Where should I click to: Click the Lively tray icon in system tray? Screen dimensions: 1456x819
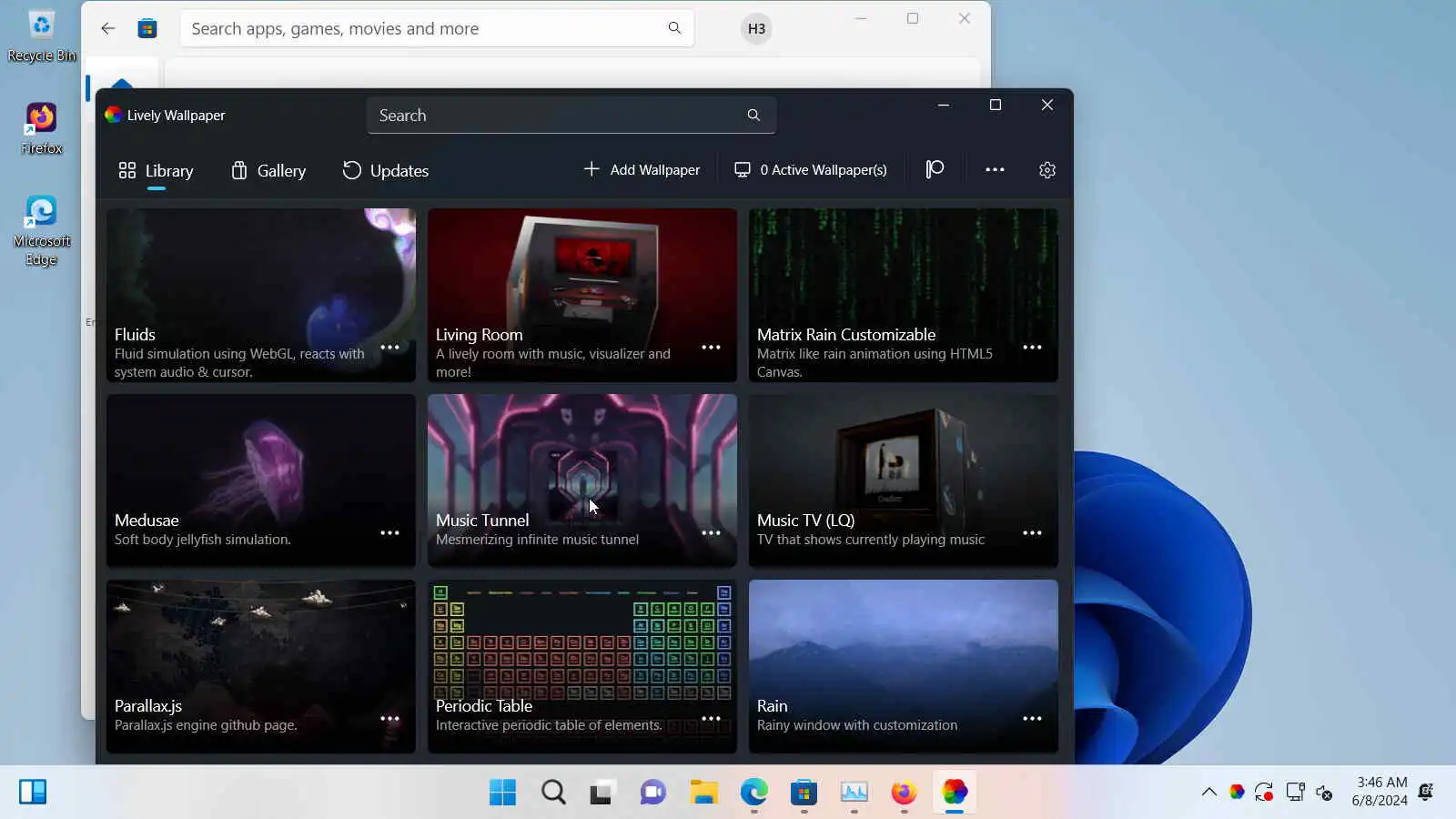click(1237, 792)
